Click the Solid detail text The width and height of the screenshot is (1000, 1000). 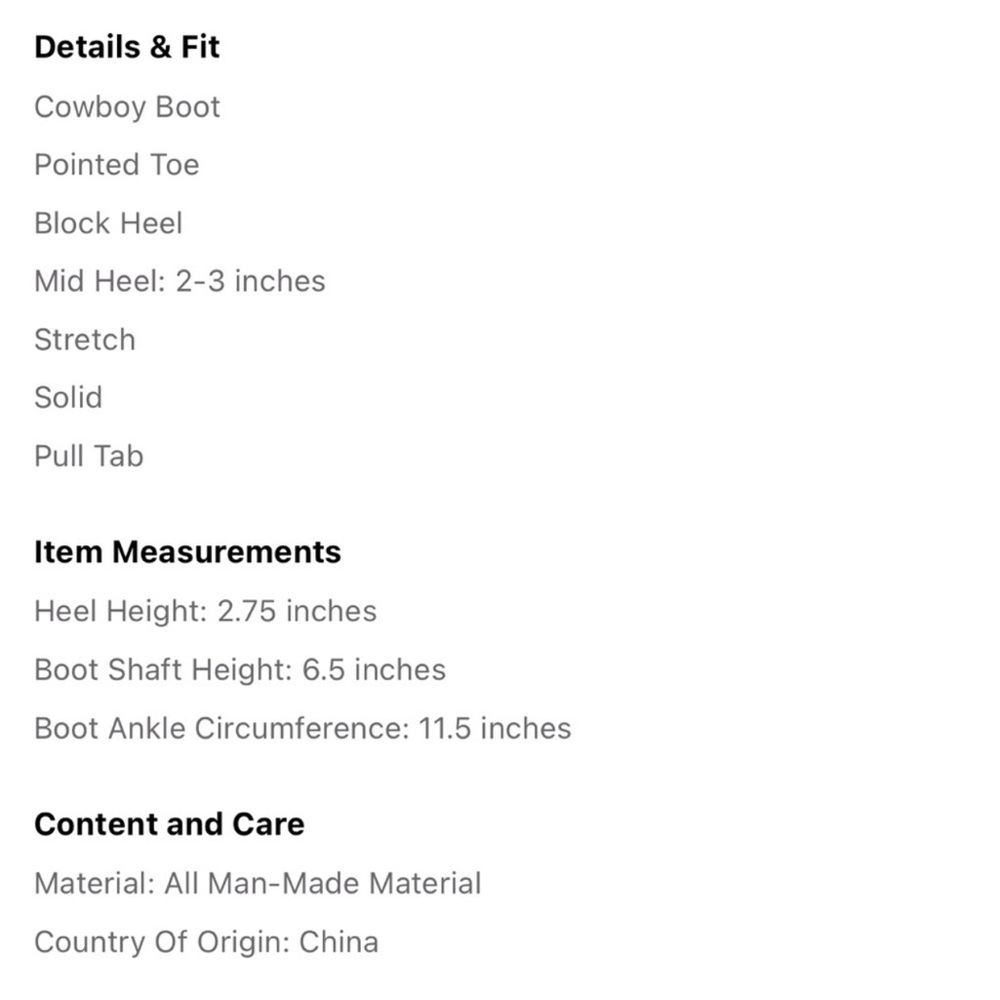point(68,397)
